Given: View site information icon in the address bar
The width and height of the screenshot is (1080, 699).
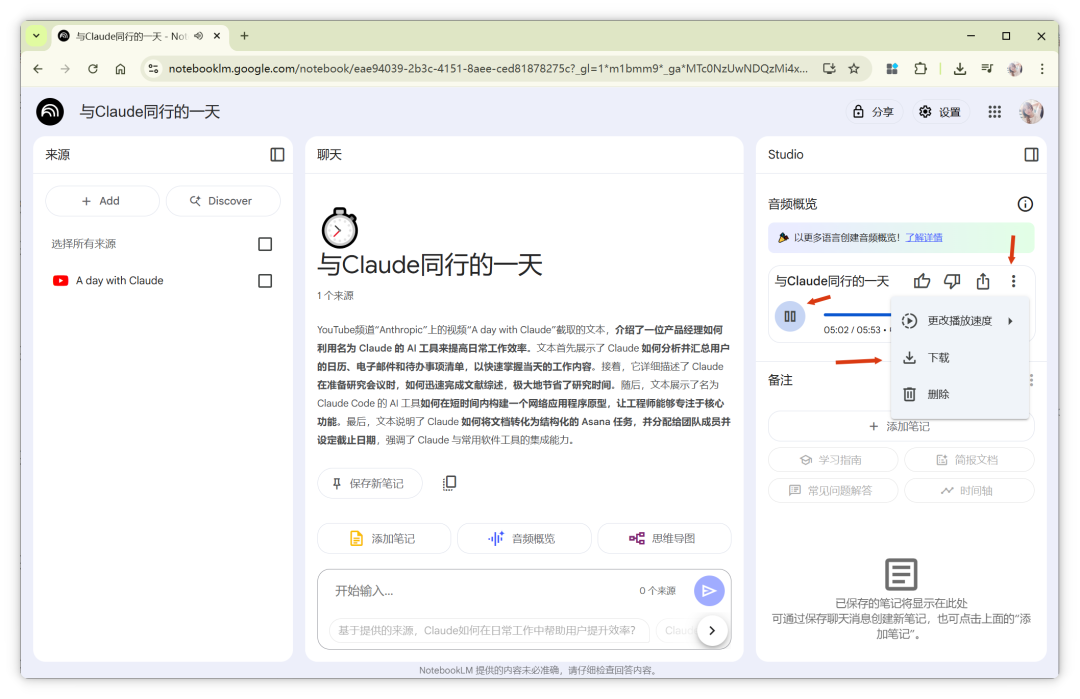Looking at the screenshot, I should pyautogui.click(x=154, y=68).
